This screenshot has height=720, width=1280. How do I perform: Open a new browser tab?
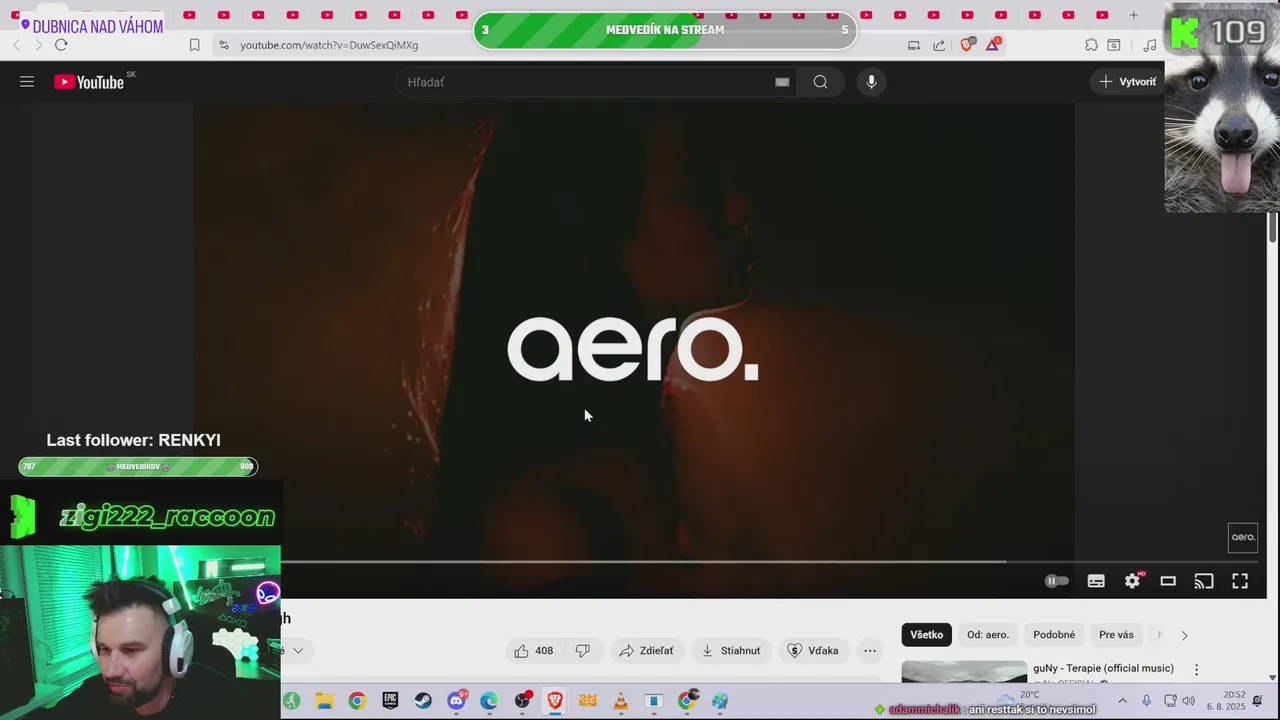(x=1133, y=15)
